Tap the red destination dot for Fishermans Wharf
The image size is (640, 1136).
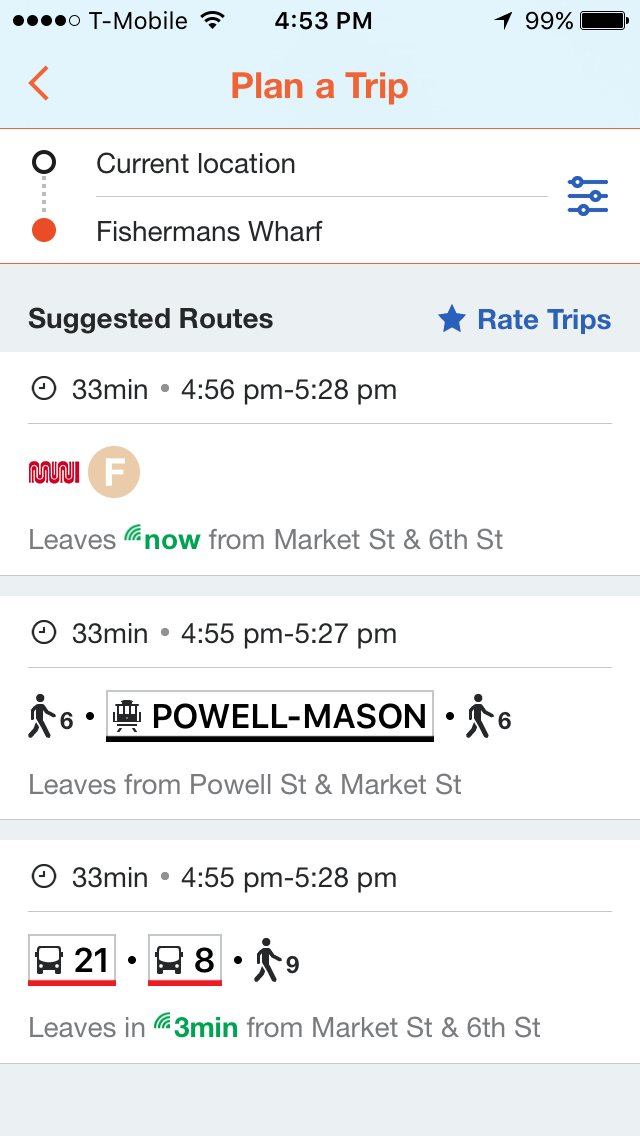click(42, 230)
